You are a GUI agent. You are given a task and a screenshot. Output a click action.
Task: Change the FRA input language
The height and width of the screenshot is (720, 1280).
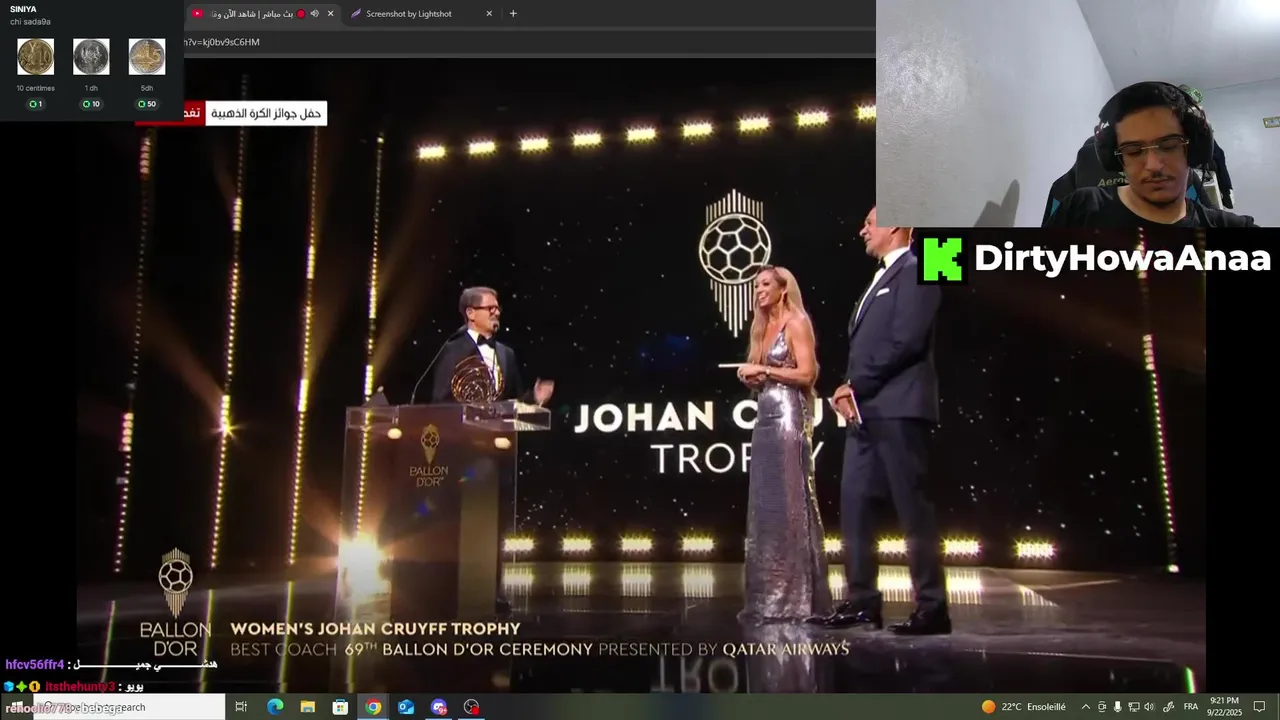click(1191, 707)
